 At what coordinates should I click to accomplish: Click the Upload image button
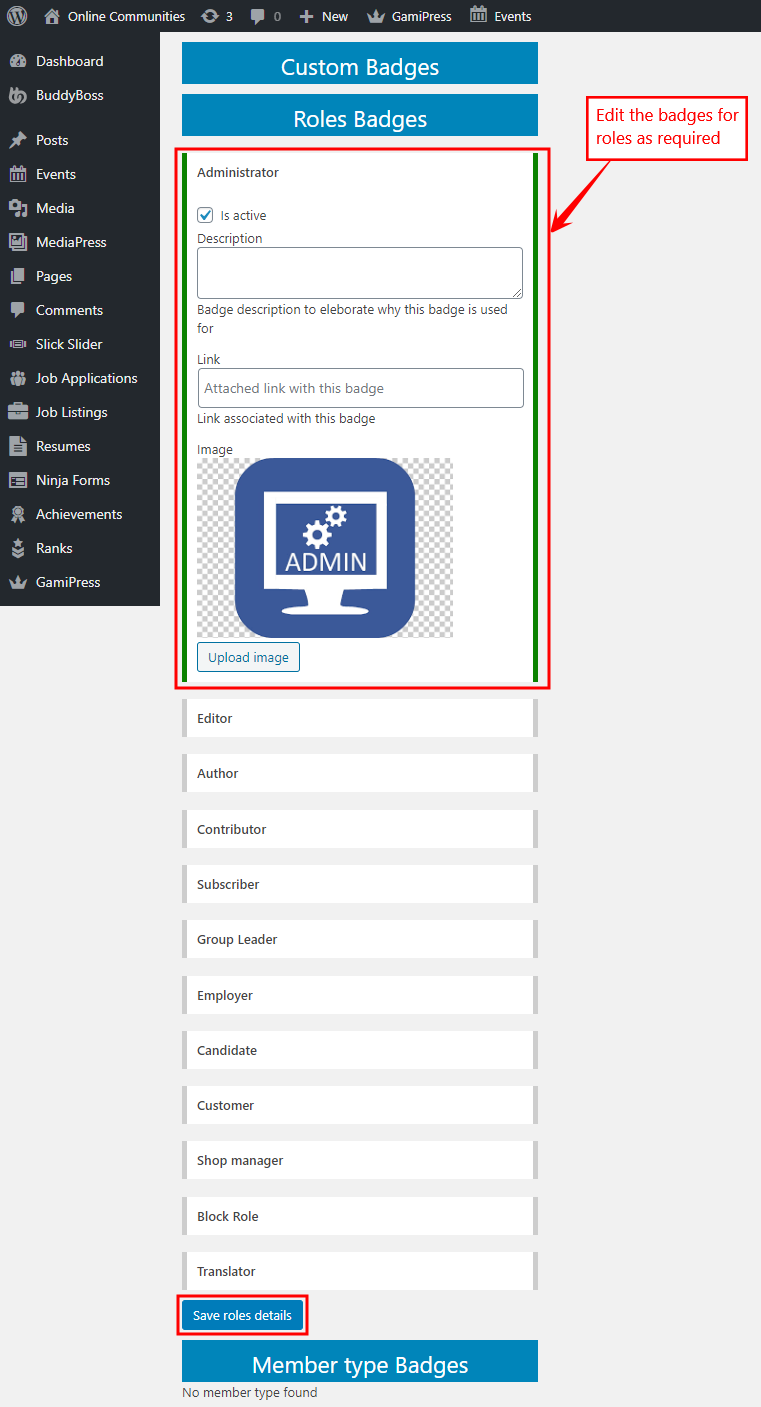click(248, 657)
